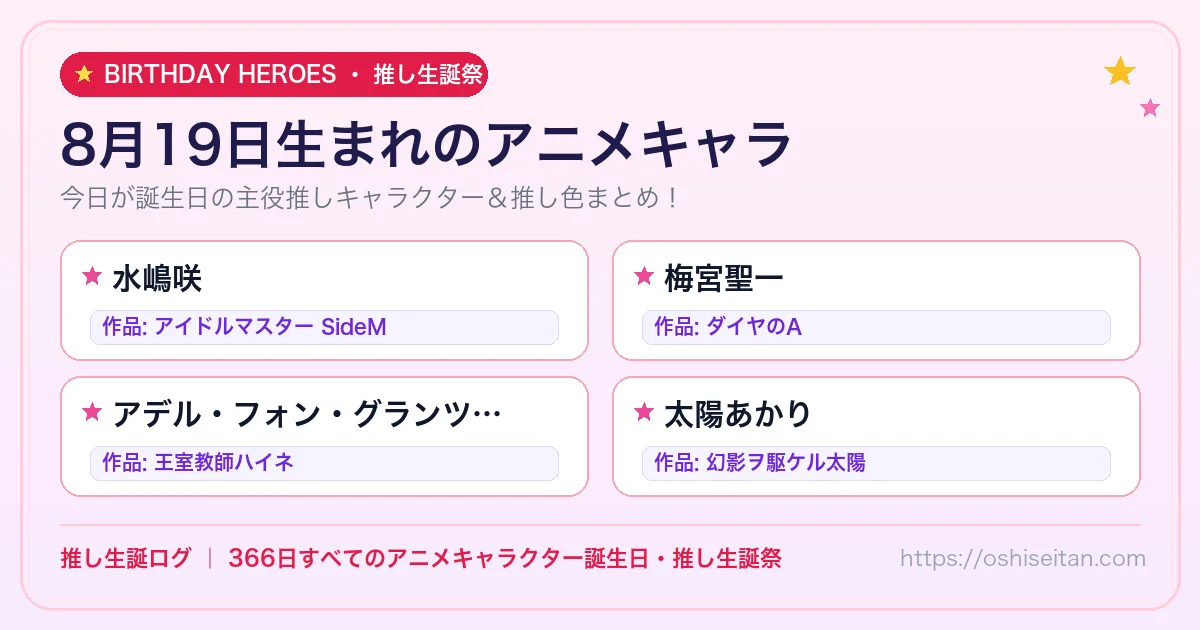Image resolution: width=1200 pixels, height=630 pixels.
Task: Select the ダイヤのA work tag
Action: (876, 327)
